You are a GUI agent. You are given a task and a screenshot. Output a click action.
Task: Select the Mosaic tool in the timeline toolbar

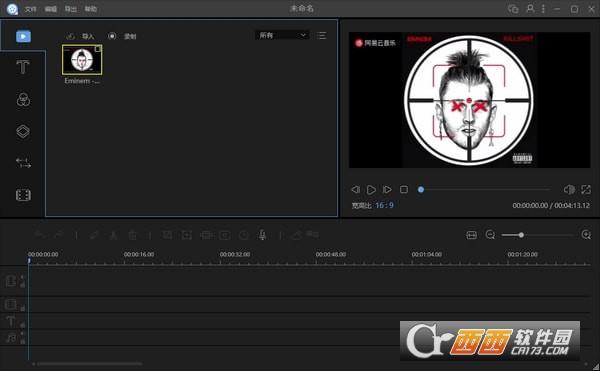click(206, 235)
